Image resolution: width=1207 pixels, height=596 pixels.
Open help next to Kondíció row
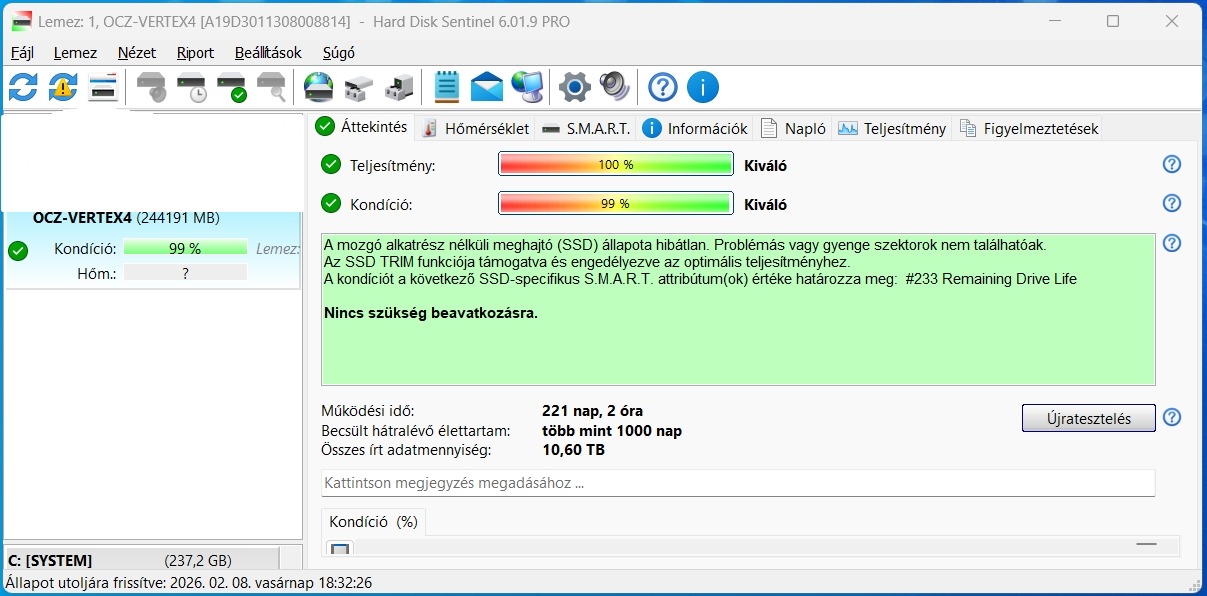(1172, 203)
